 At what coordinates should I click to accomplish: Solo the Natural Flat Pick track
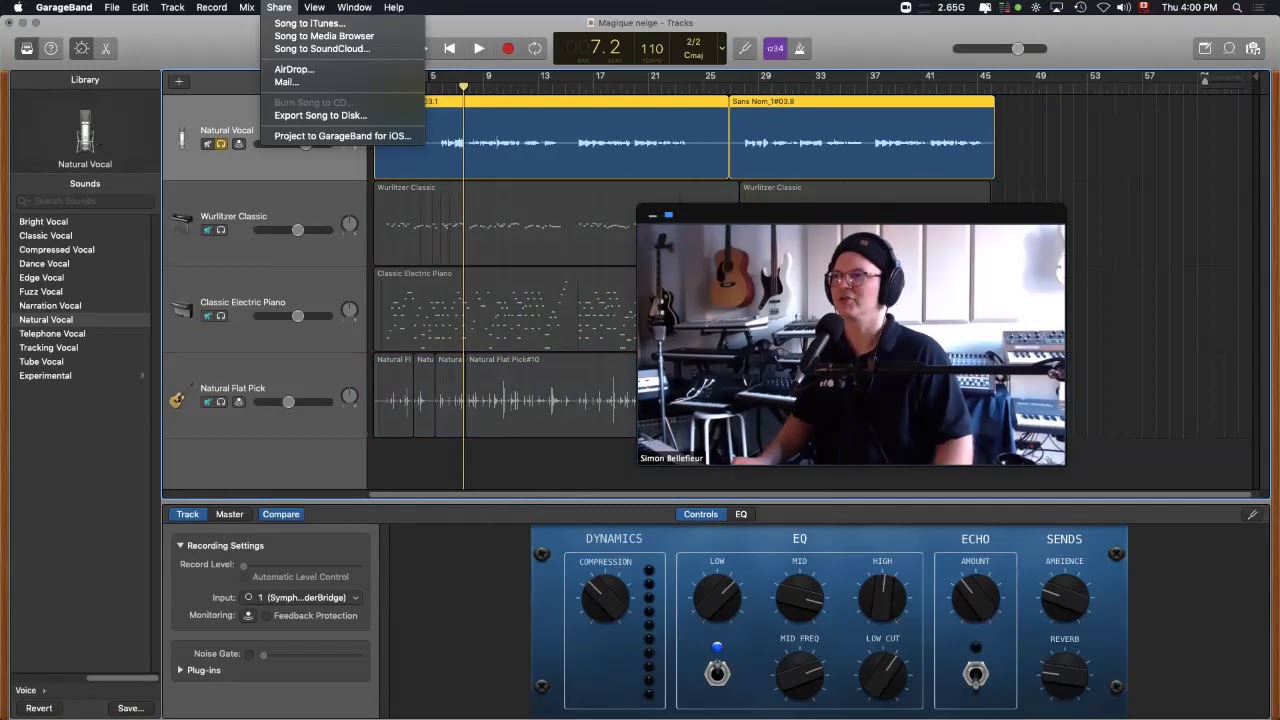point(222,402)
